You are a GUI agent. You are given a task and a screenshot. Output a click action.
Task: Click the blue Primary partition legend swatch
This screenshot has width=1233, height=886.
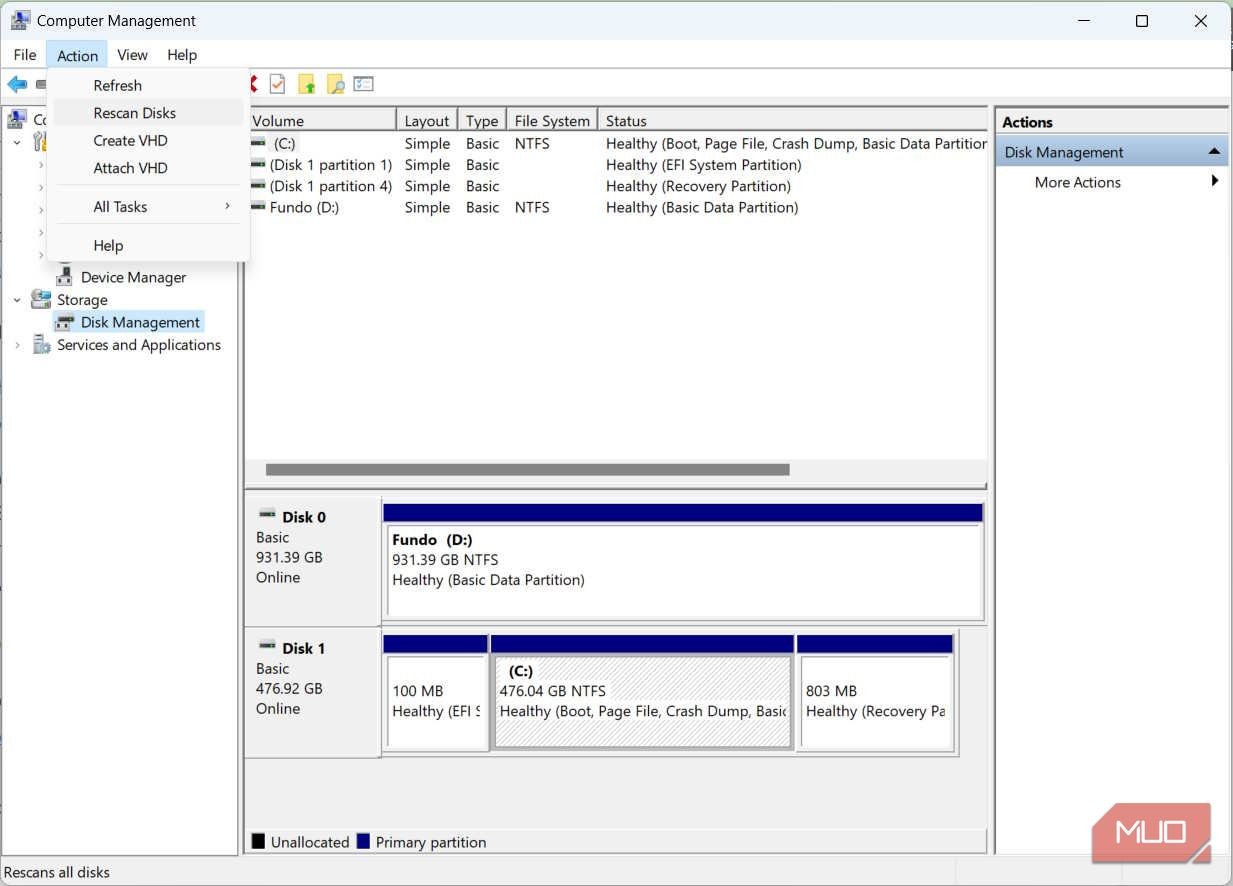coord(363,841)
